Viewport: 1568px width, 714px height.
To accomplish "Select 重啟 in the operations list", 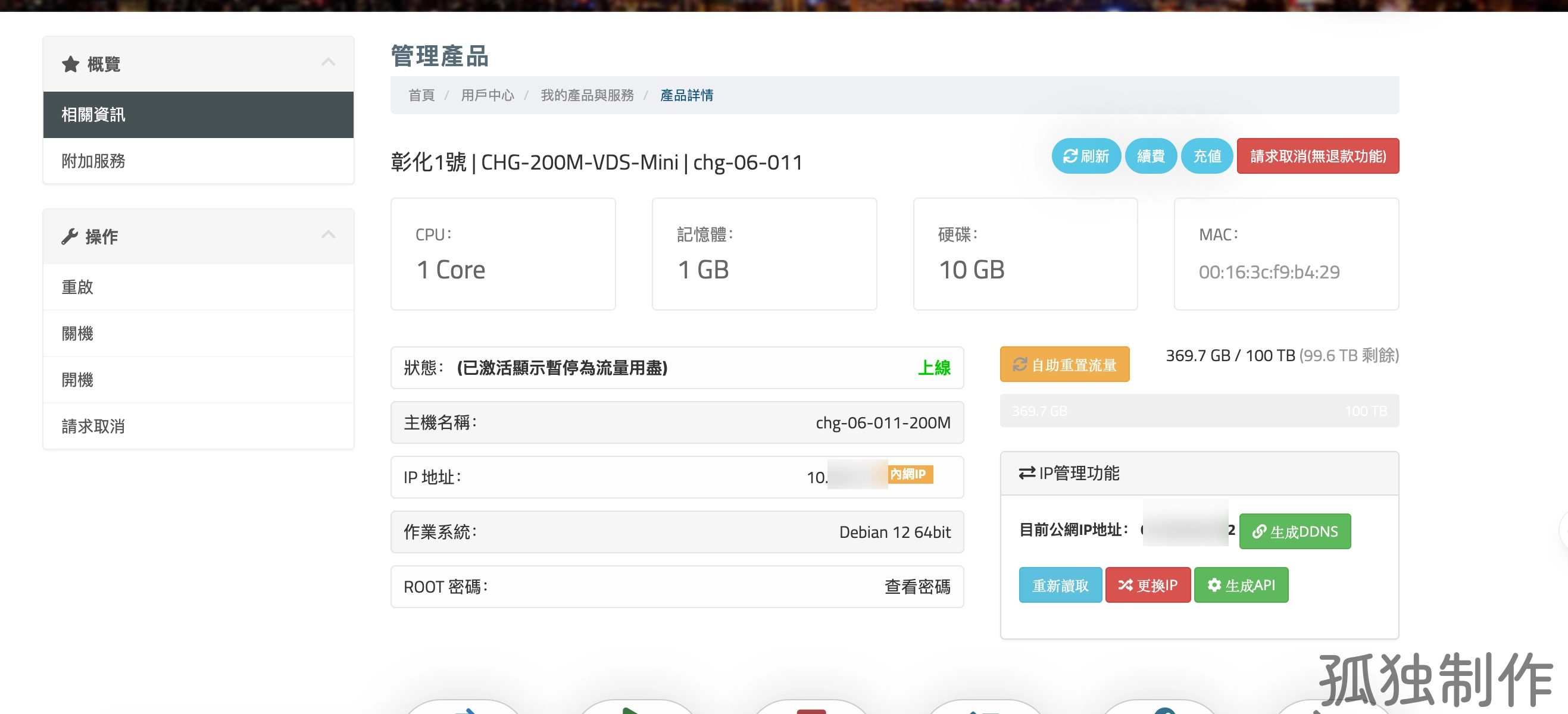I will click(x=198, y=287).
